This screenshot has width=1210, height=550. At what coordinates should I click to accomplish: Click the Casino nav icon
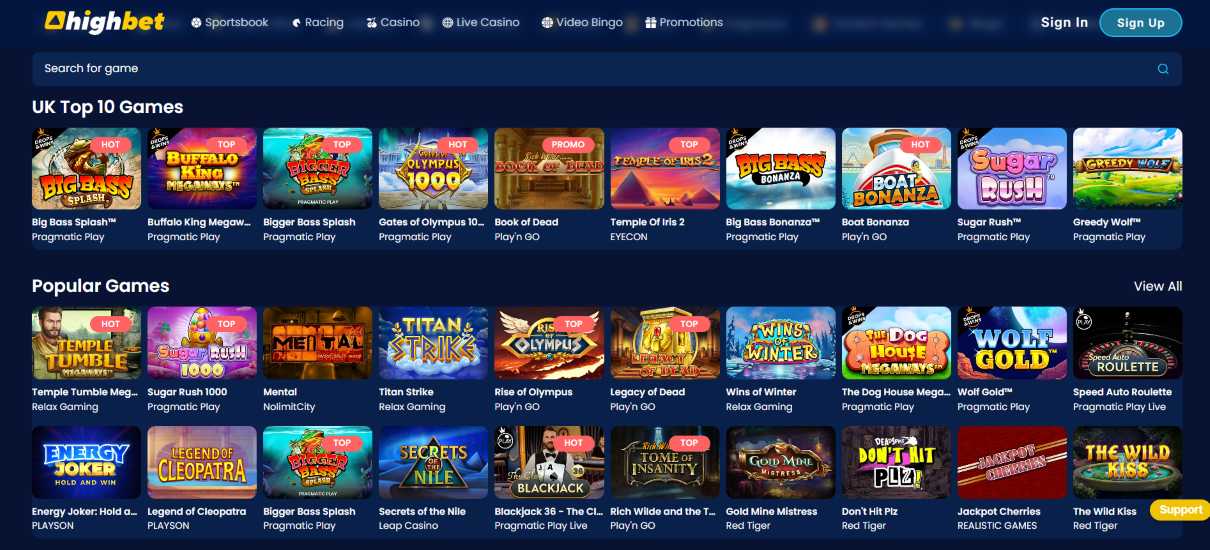[371, 22]
